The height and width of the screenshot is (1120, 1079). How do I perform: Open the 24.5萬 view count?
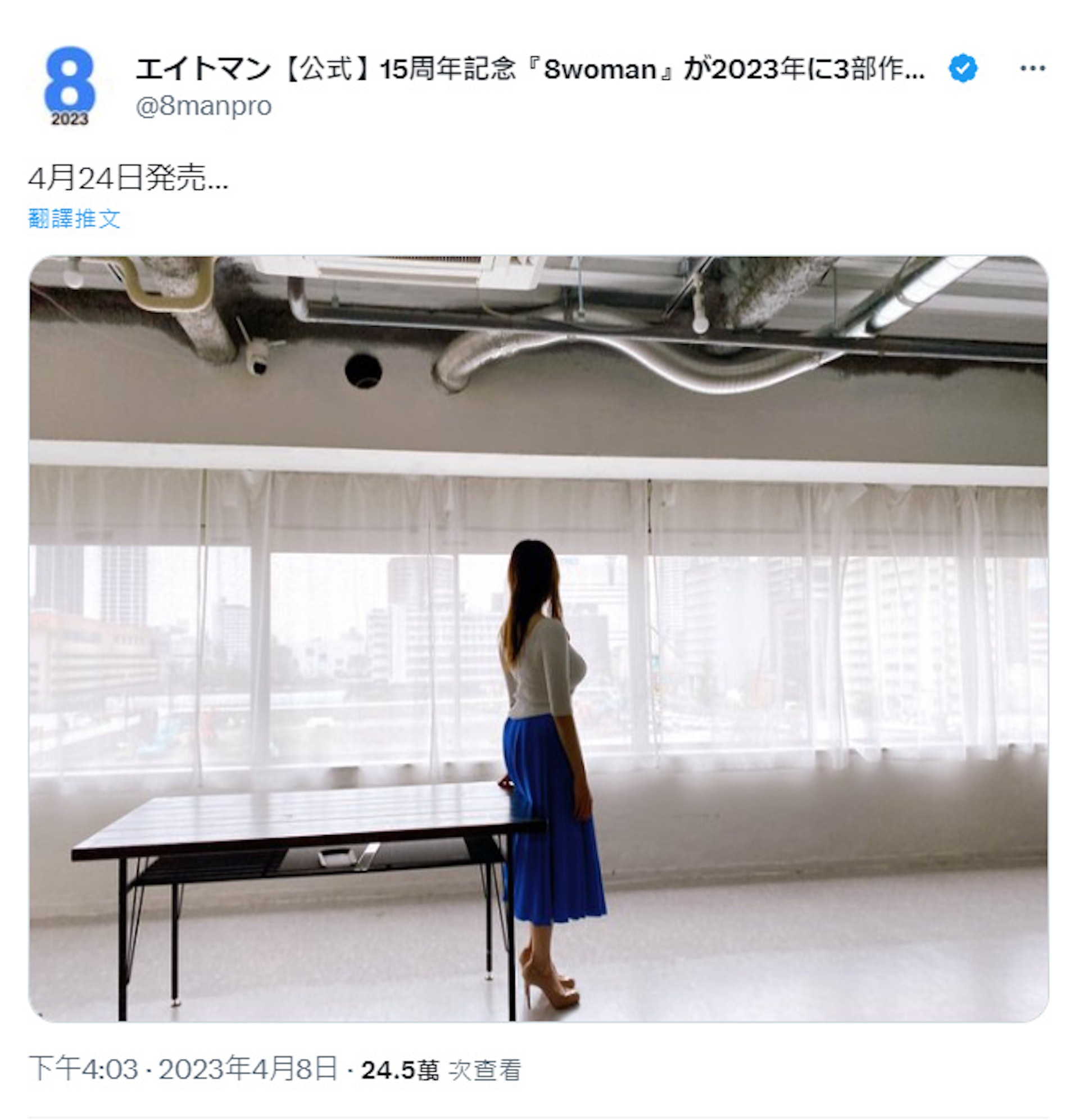coord(400,1070)
